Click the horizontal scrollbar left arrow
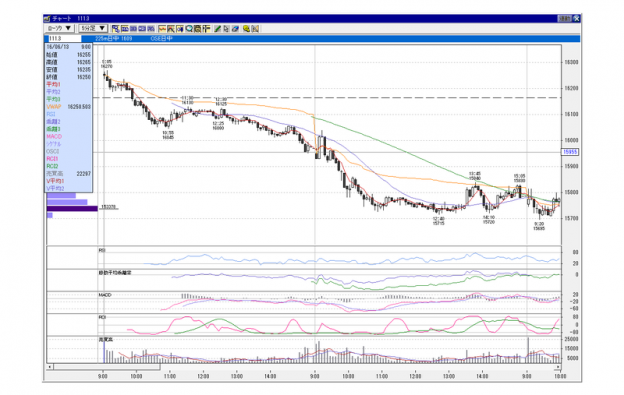 pyautogui.click(x=50, y=367)
